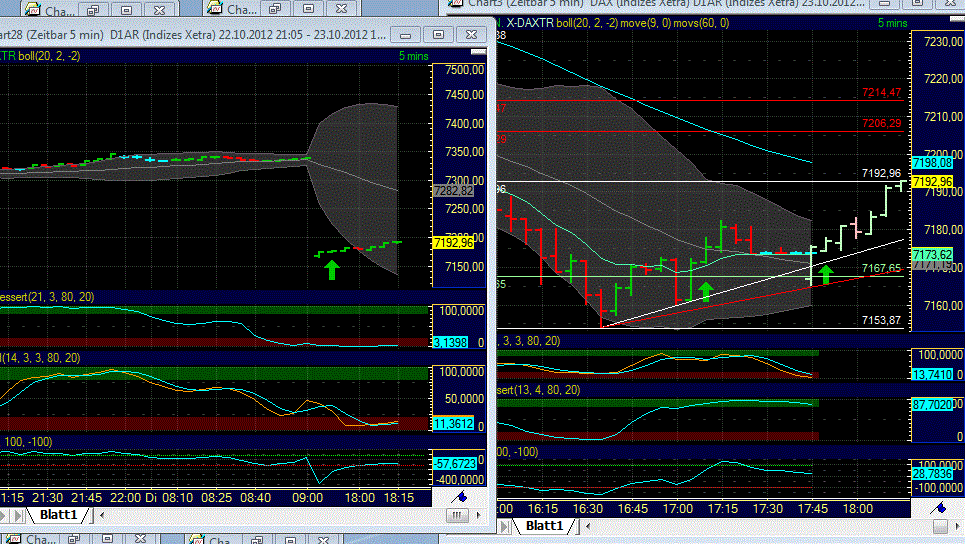
Task: Click the X-DAXTR symbol label in the right chart
Action: pos(529,23)
